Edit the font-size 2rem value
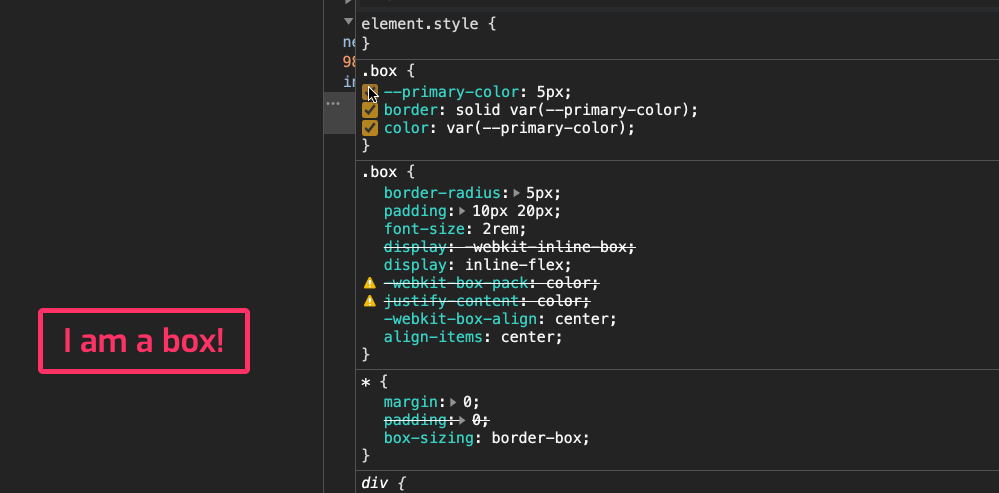 [506, 228]
